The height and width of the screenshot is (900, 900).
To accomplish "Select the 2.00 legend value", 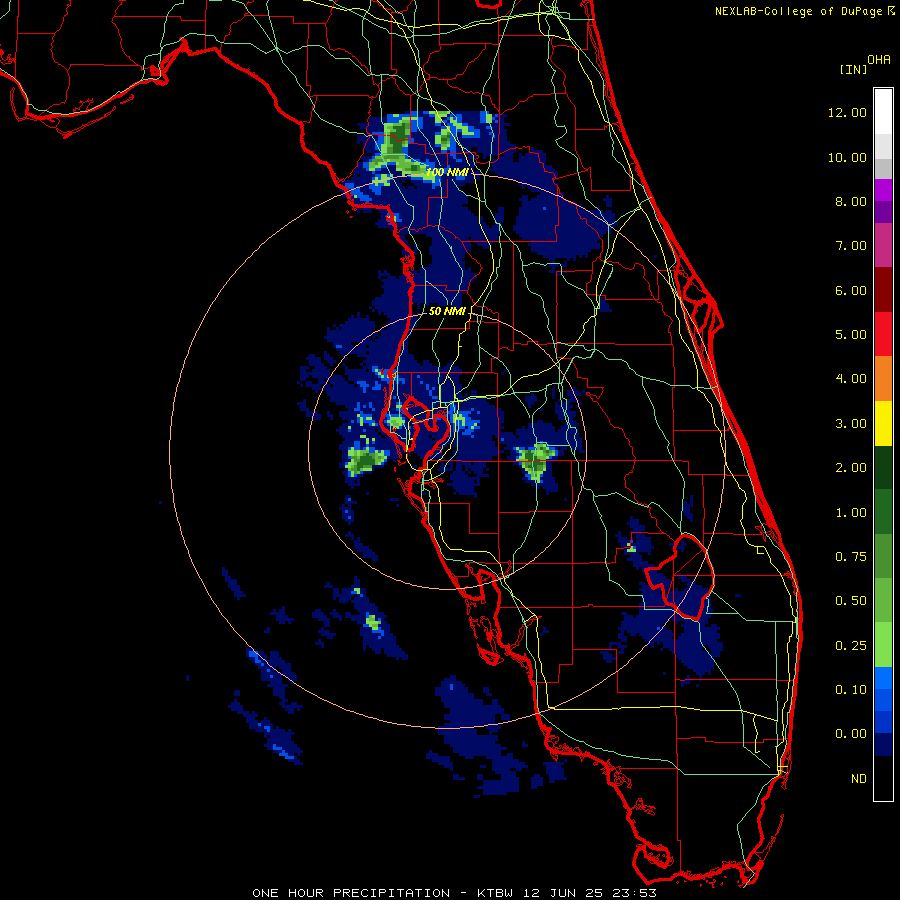I will coord(851,468).
